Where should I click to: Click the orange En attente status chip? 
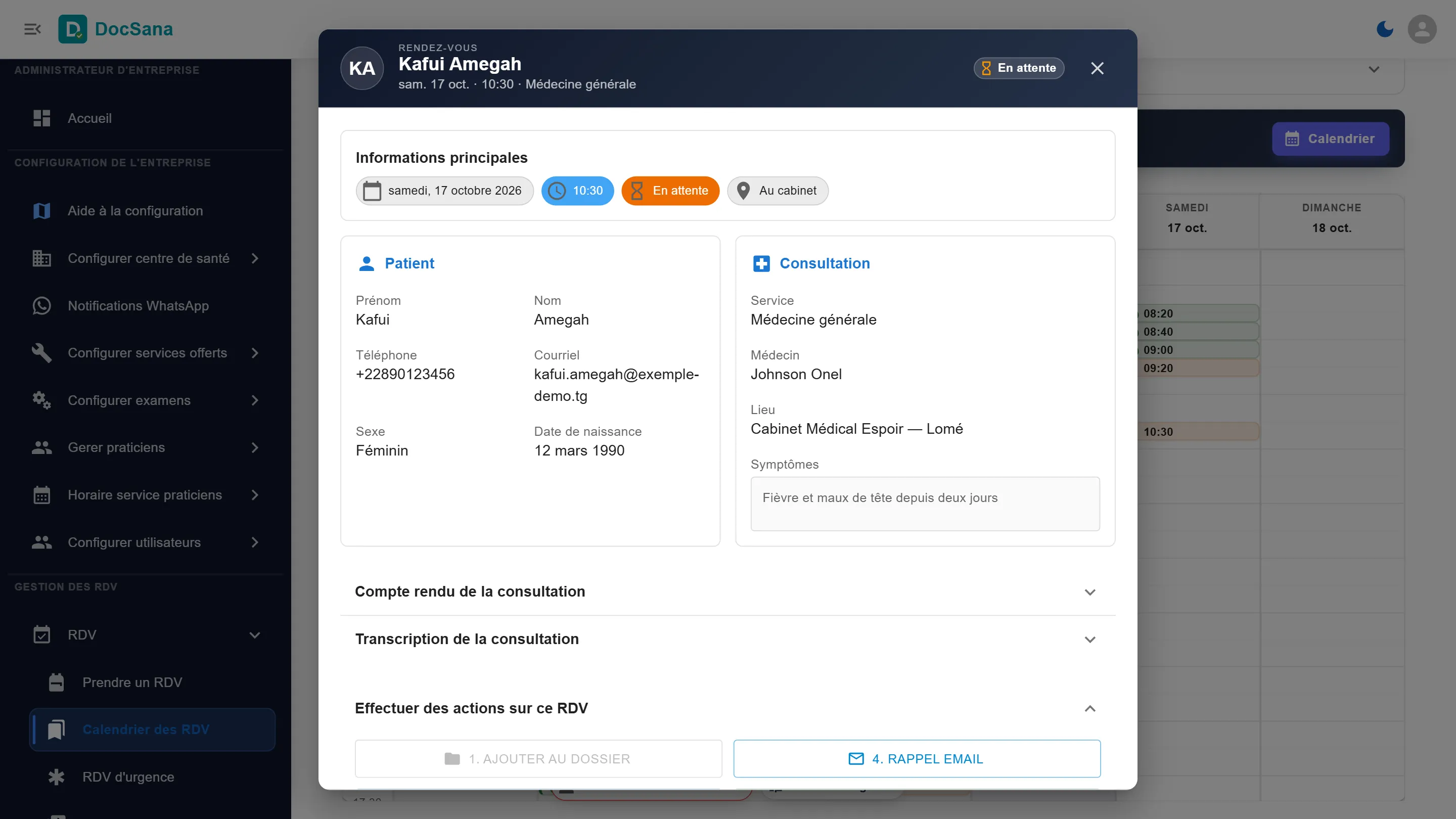tap(670, 191)
